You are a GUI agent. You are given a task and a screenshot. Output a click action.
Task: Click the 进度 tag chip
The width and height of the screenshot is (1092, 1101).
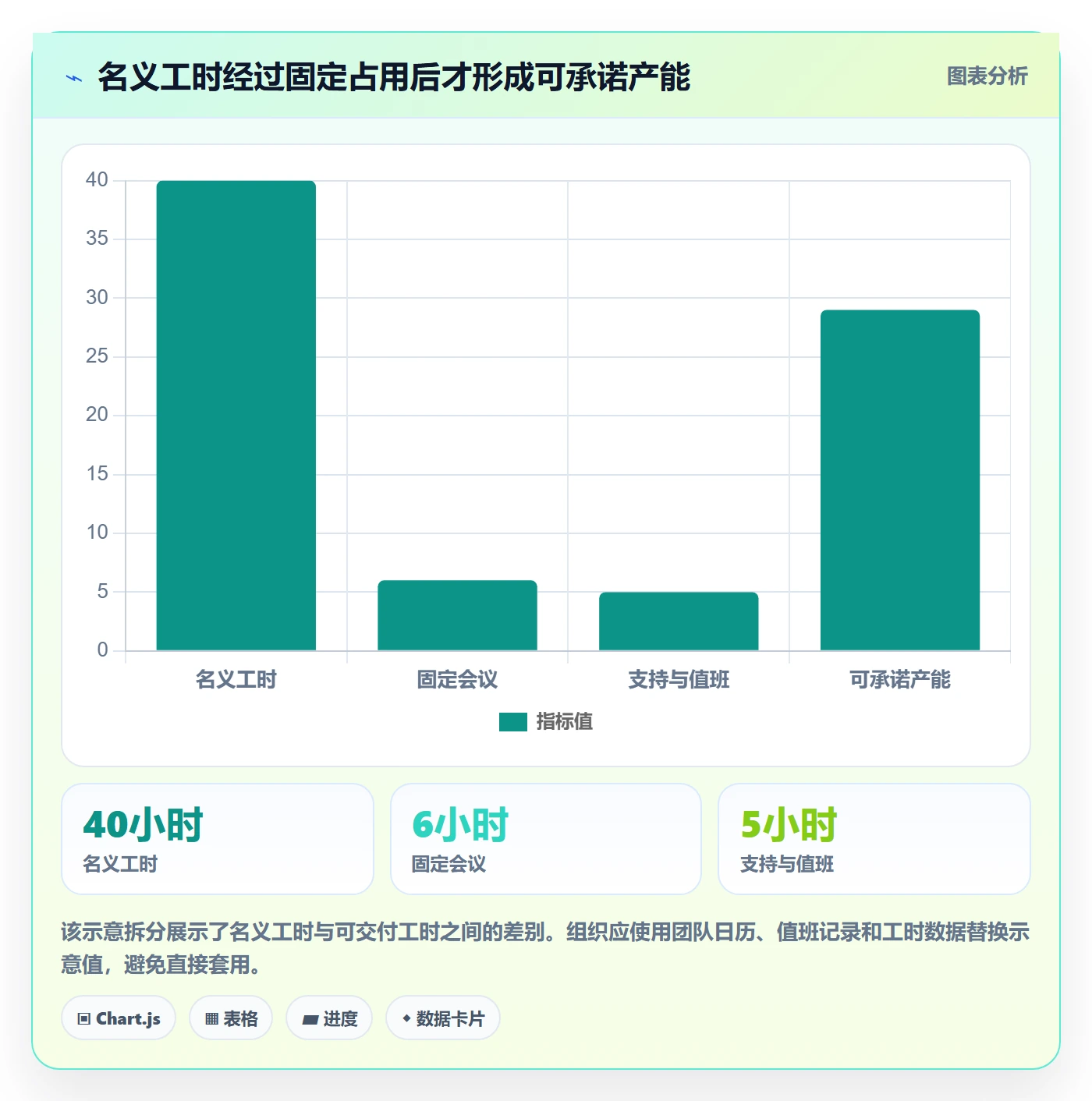coord(329,1018)
